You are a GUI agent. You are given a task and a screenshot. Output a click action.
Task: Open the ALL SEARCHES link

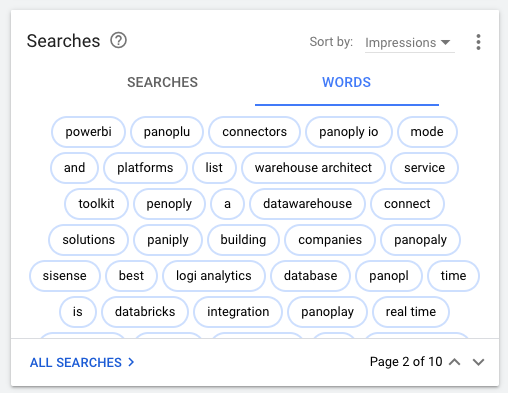(82, 362)
